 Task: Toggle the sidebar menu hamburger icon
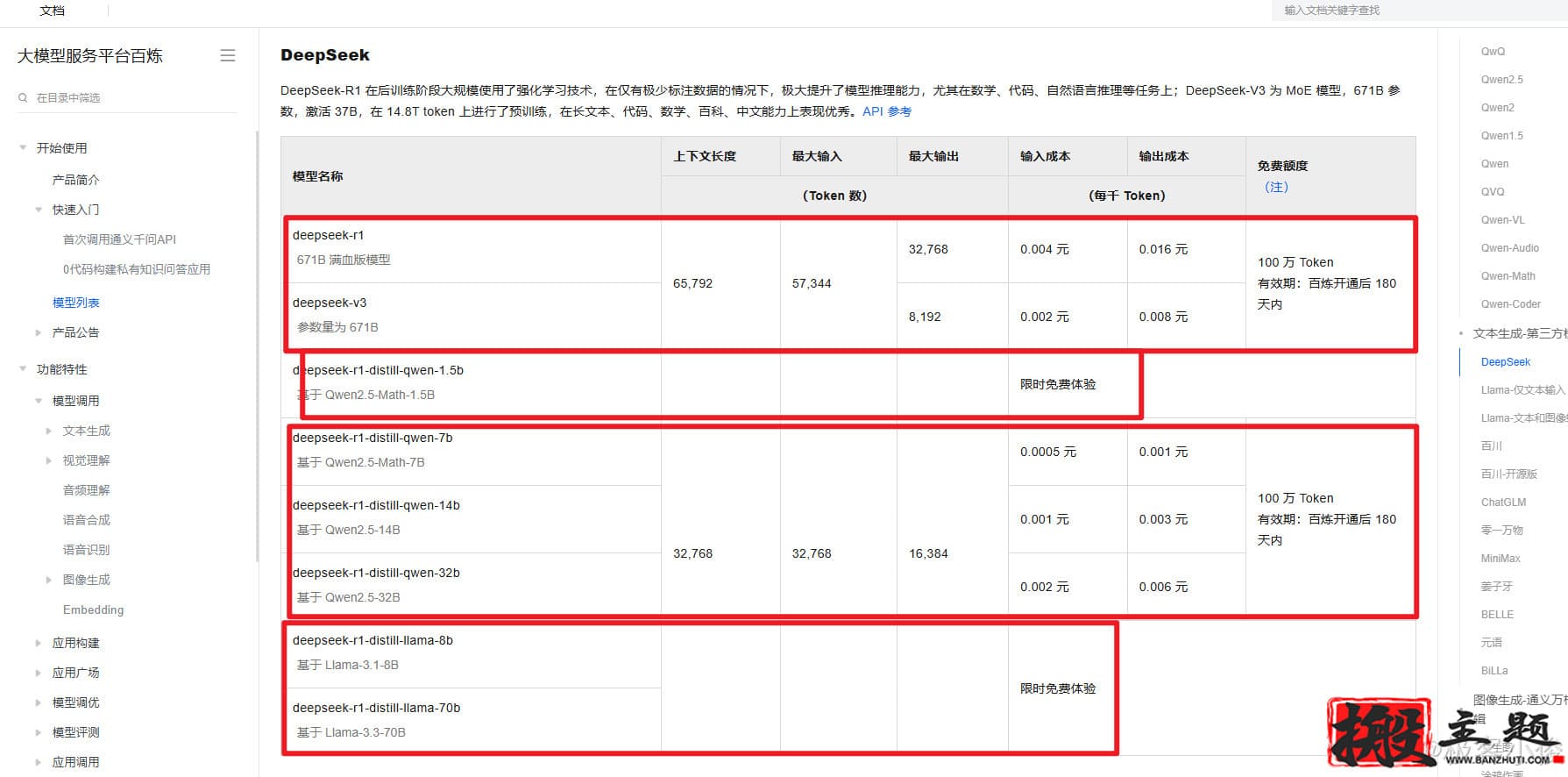(228, 55)
